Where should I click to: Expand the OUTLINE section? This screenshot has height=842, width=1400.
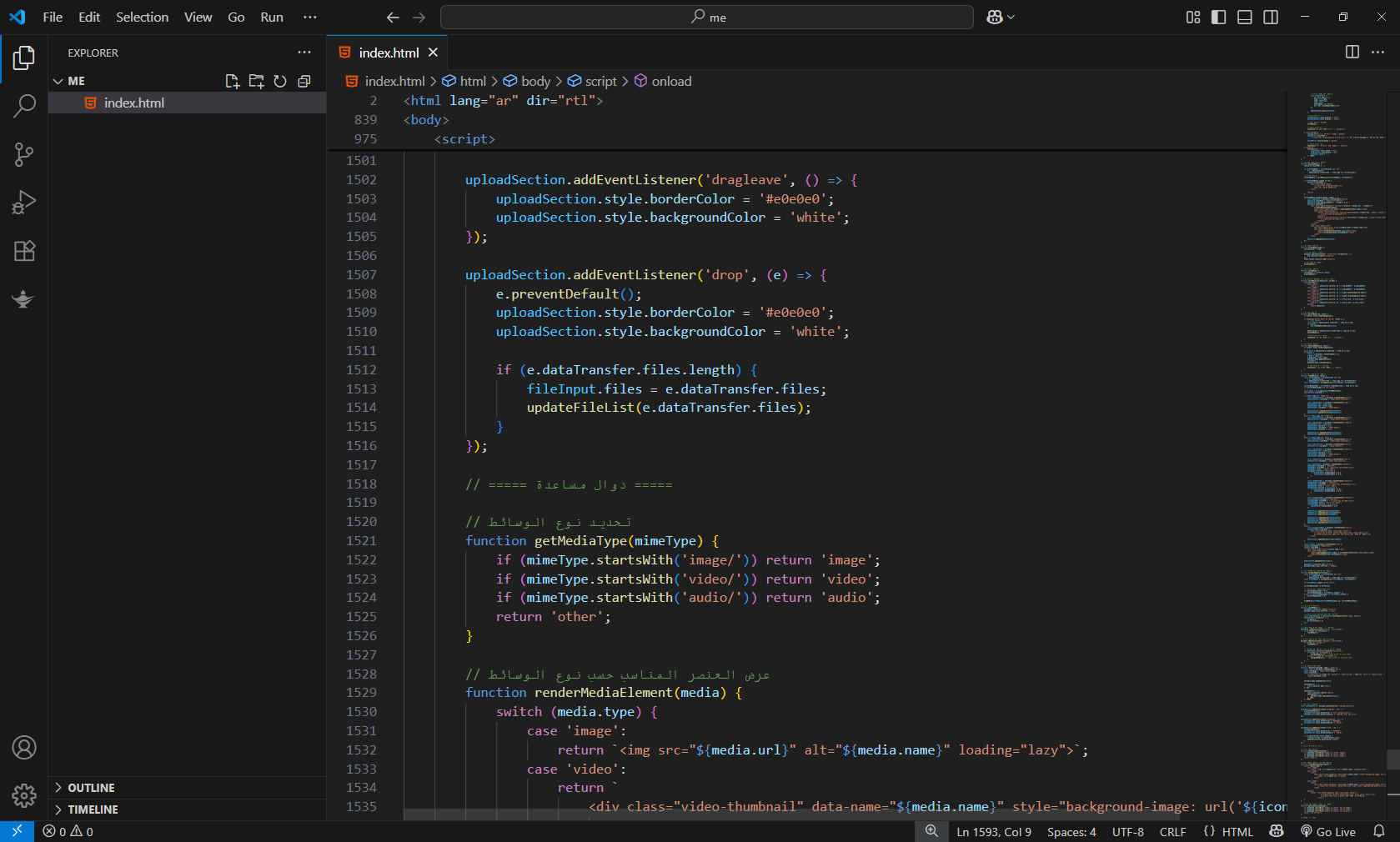(x=91, y=788)
